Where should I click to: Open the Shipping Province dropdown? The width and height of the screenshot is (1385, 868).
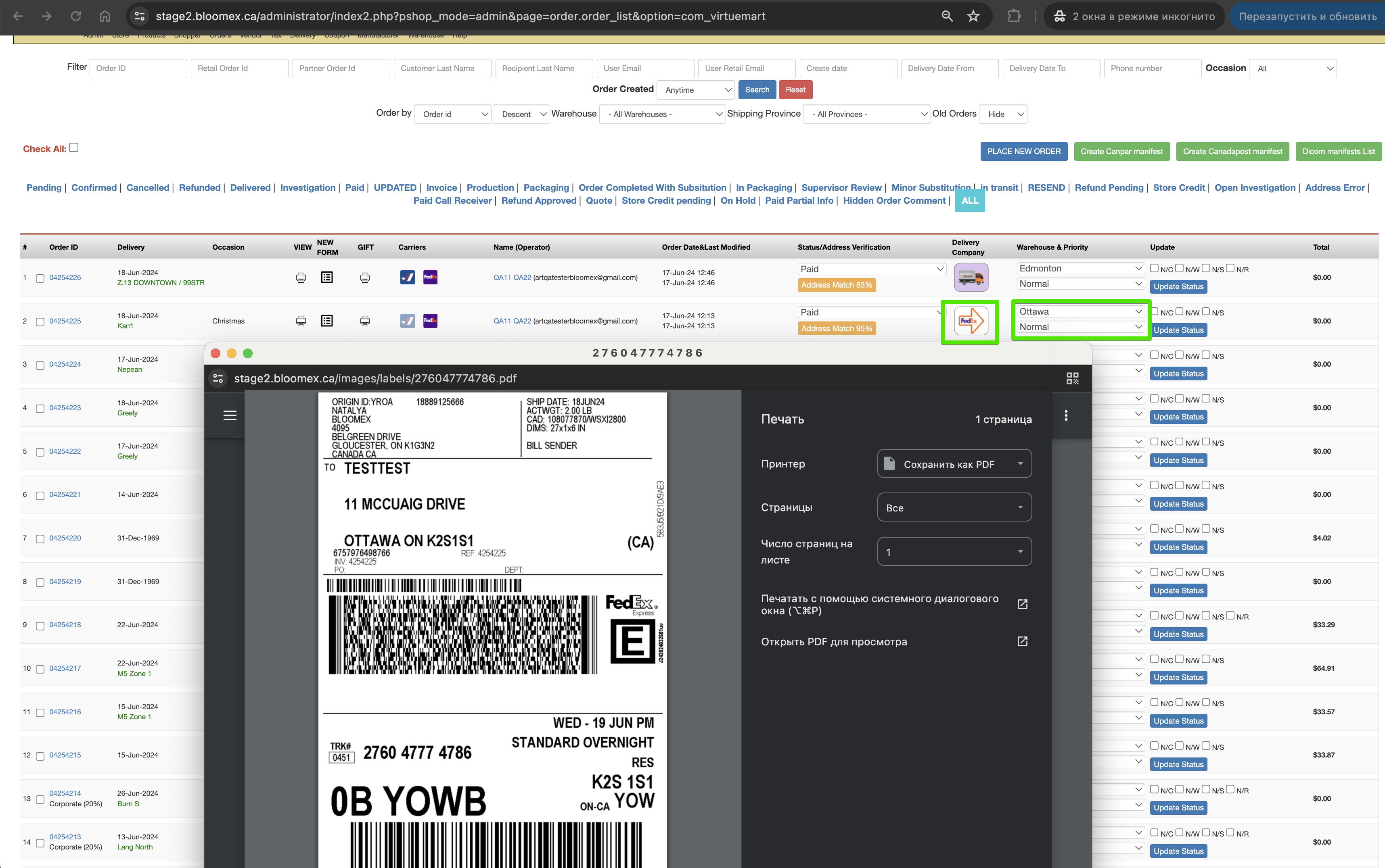click(867, 114)
